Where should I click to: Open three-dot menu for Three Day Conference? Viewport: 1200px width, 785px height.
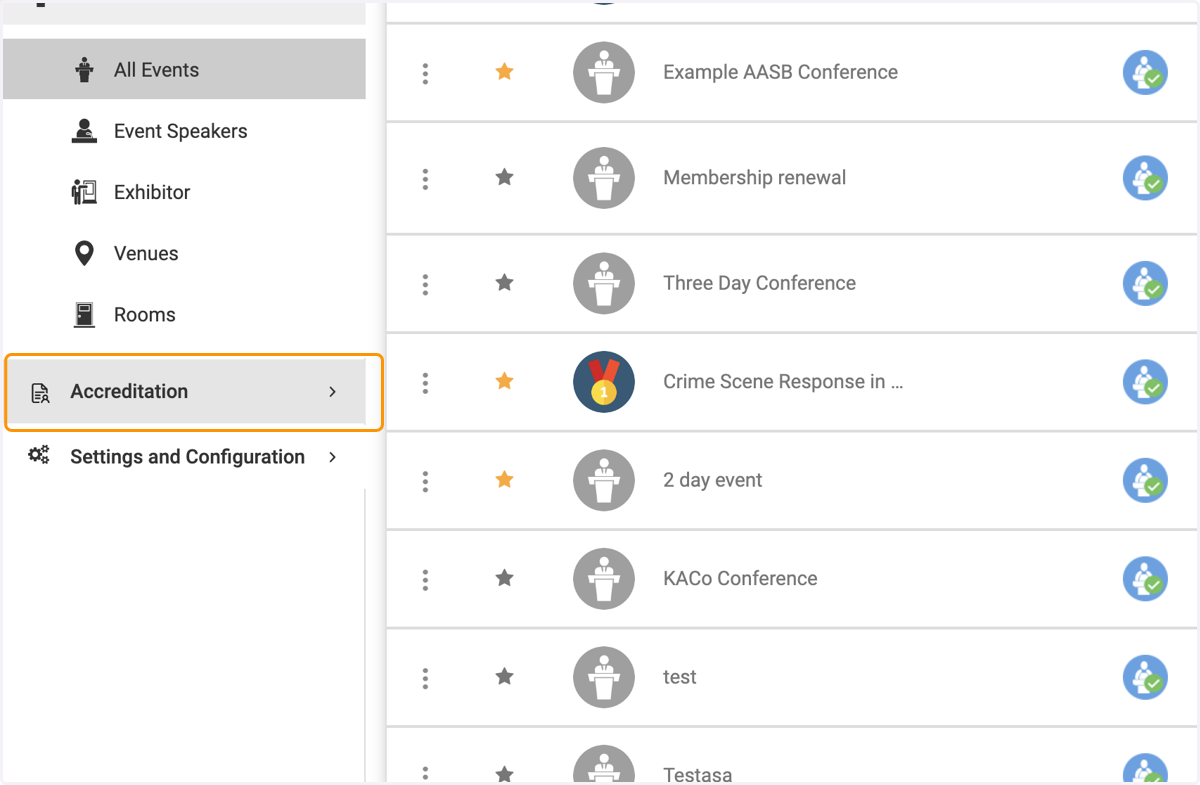425,284
